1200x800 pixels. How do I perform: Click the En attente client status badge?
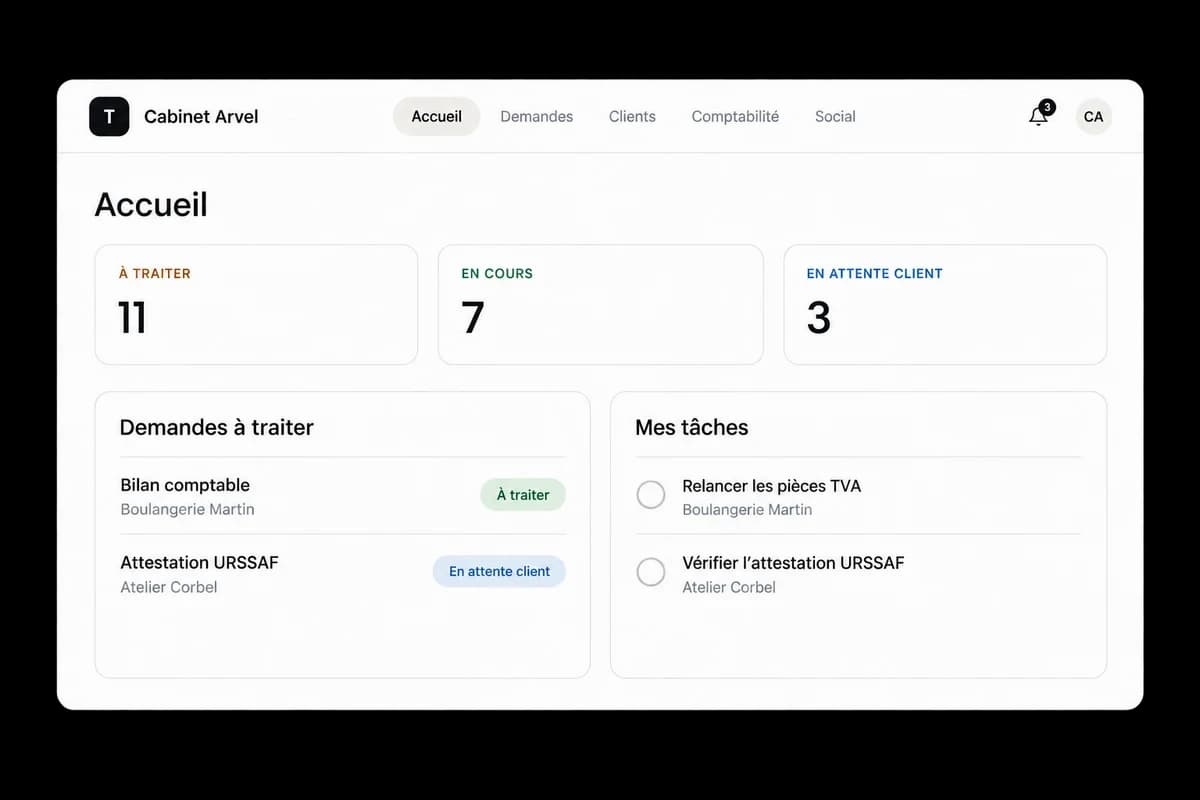(x=499, y=571)
